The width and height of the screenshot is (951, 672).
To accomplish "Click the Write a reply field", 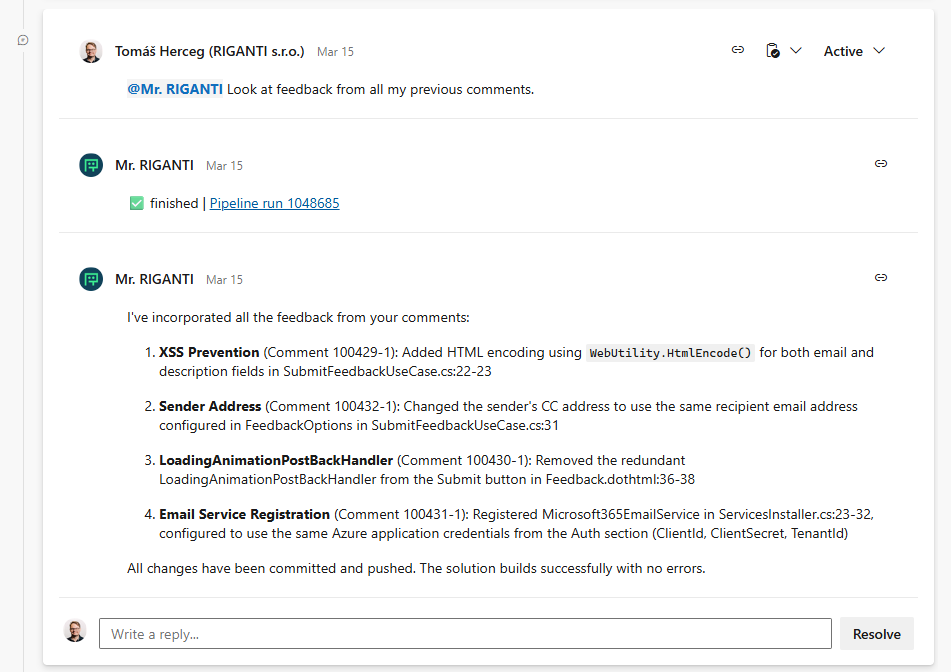I will point(464,633).
